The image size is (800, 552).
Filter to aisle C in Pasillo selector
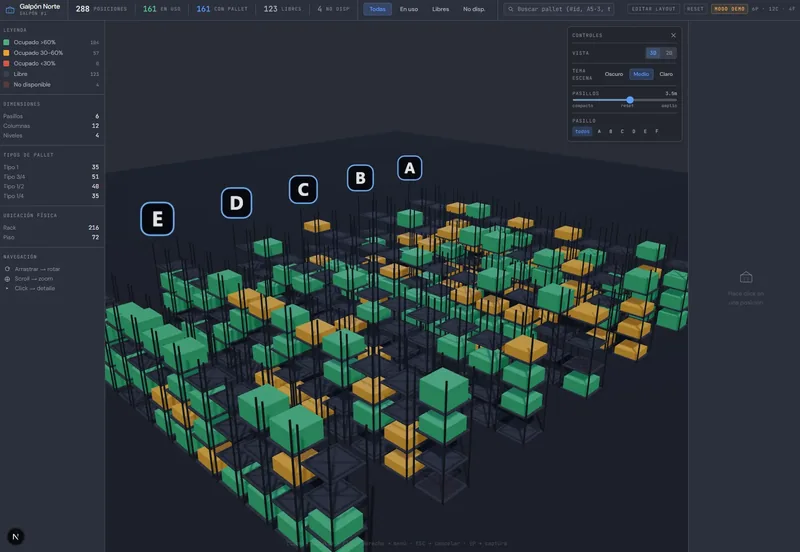pyautogui.click(x=622, y=132)
